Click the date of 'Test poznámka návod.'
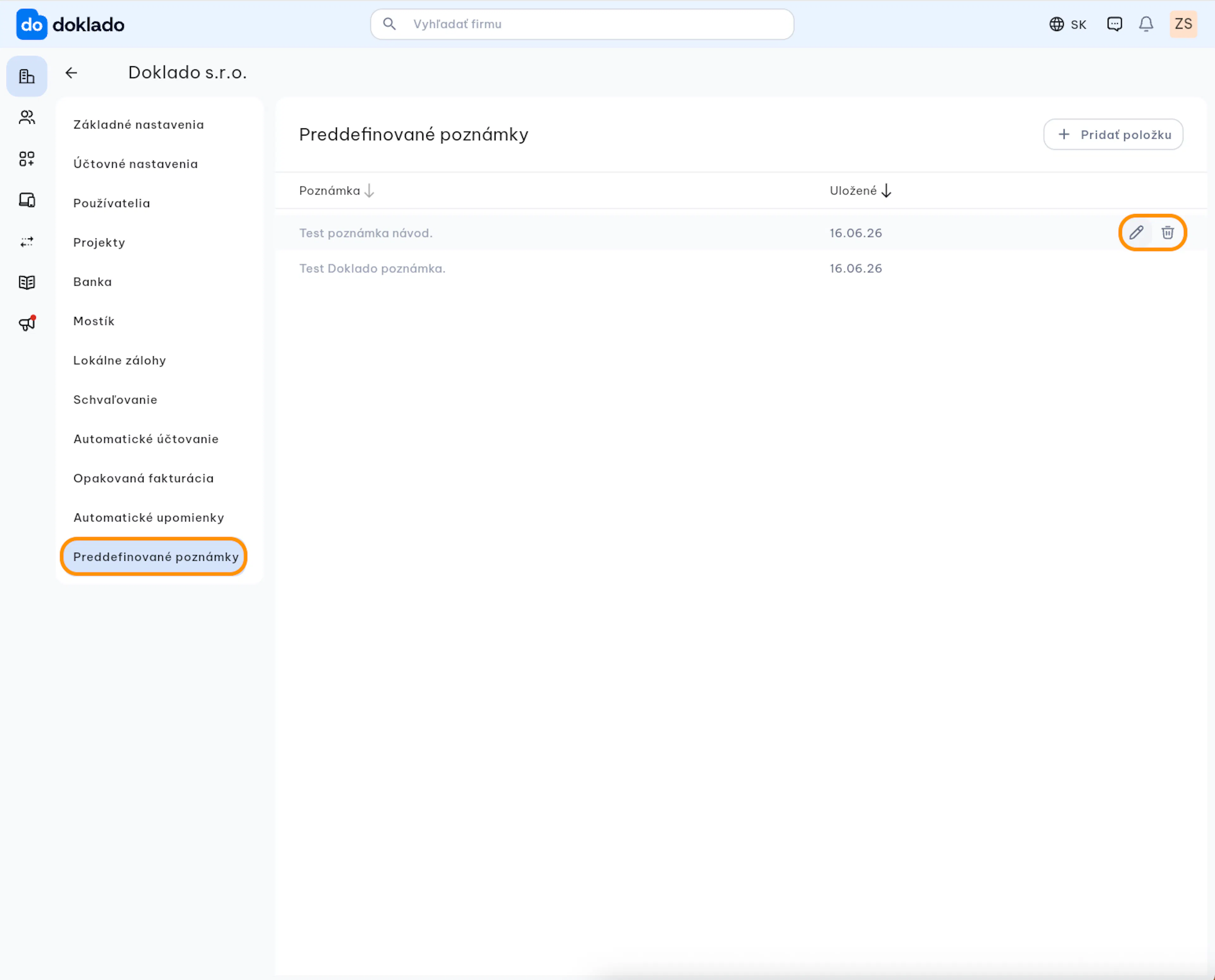The height and width of the screenshot is (980, 1215). point(856,233)
